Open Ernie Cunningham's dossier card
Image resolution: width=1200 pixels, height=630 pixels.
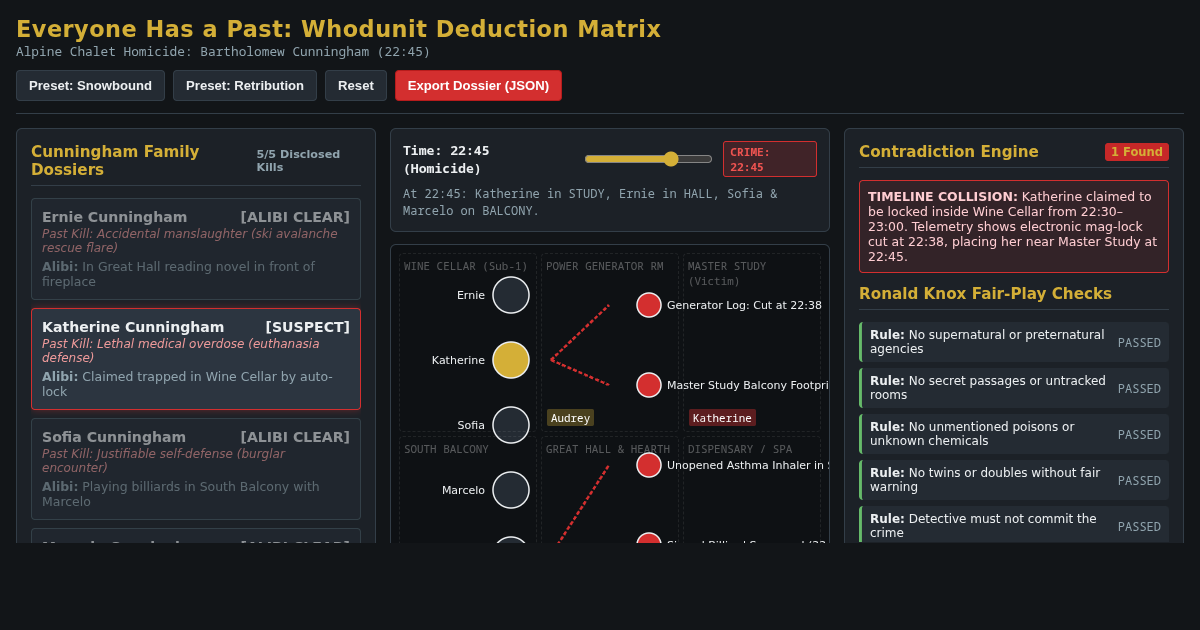[196, 249]
